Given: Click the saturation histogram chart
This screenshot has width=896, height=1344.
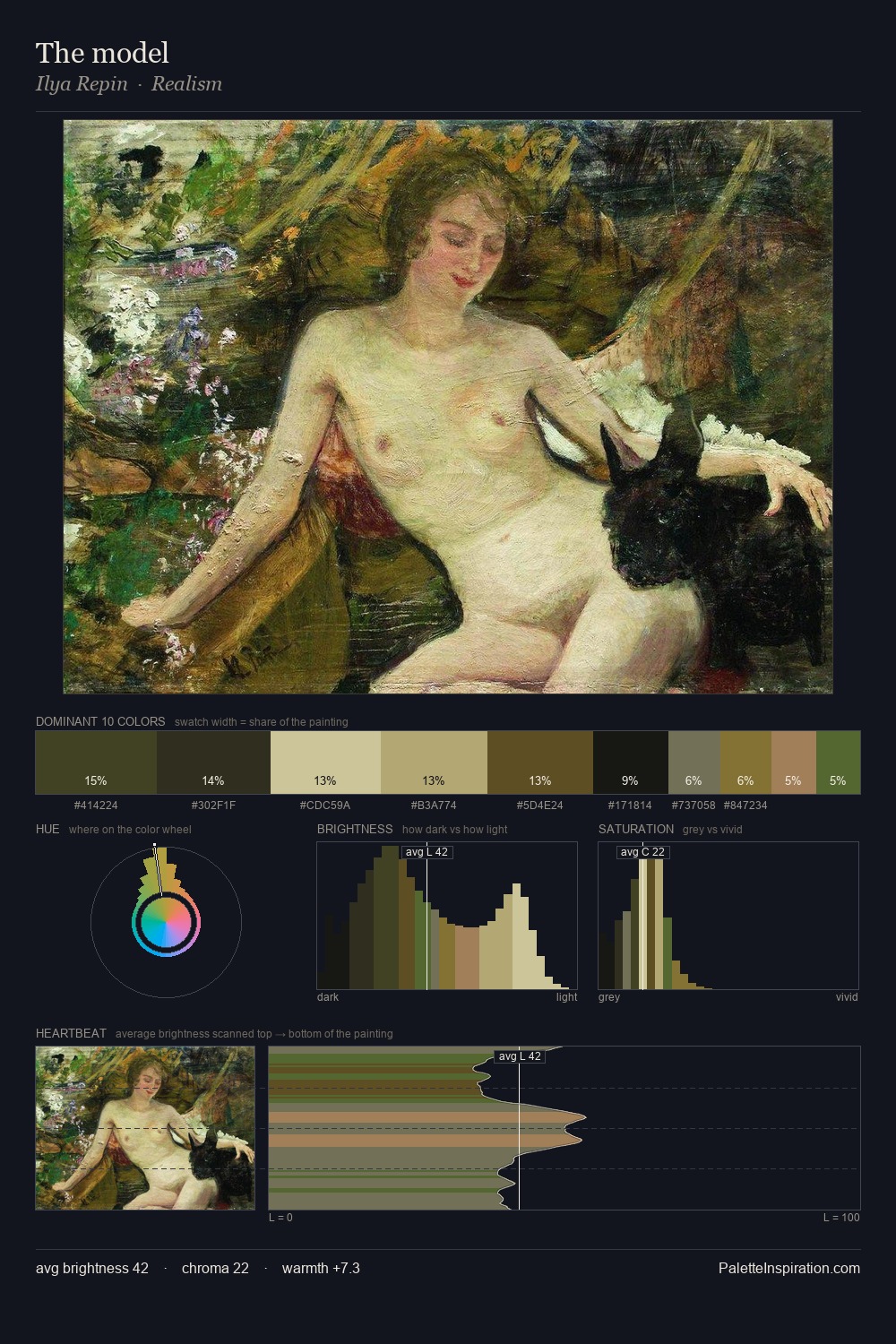Looking at the screenshot, I should pyautogui.click(x=728, y=916).
